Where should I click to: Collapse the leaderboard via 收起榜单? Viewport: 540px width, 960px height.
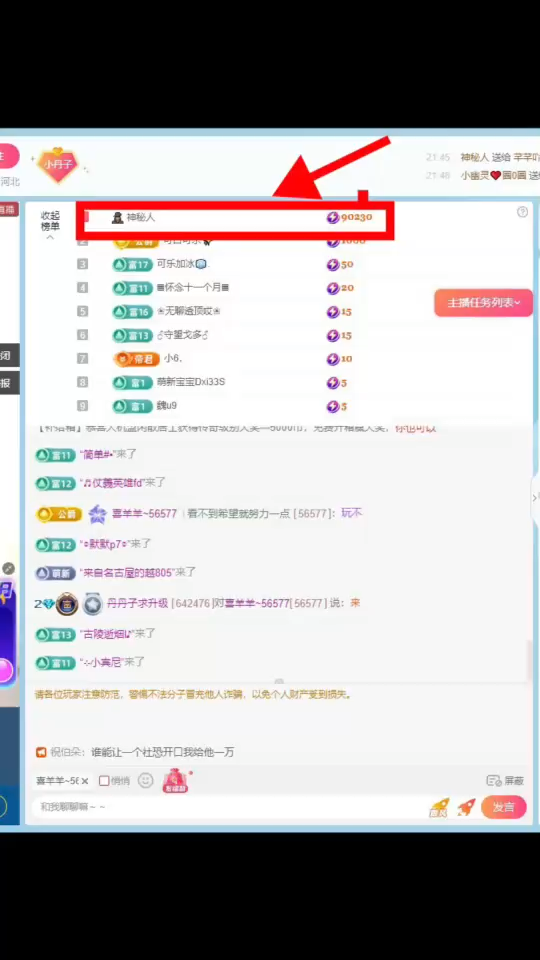[50, 224]
